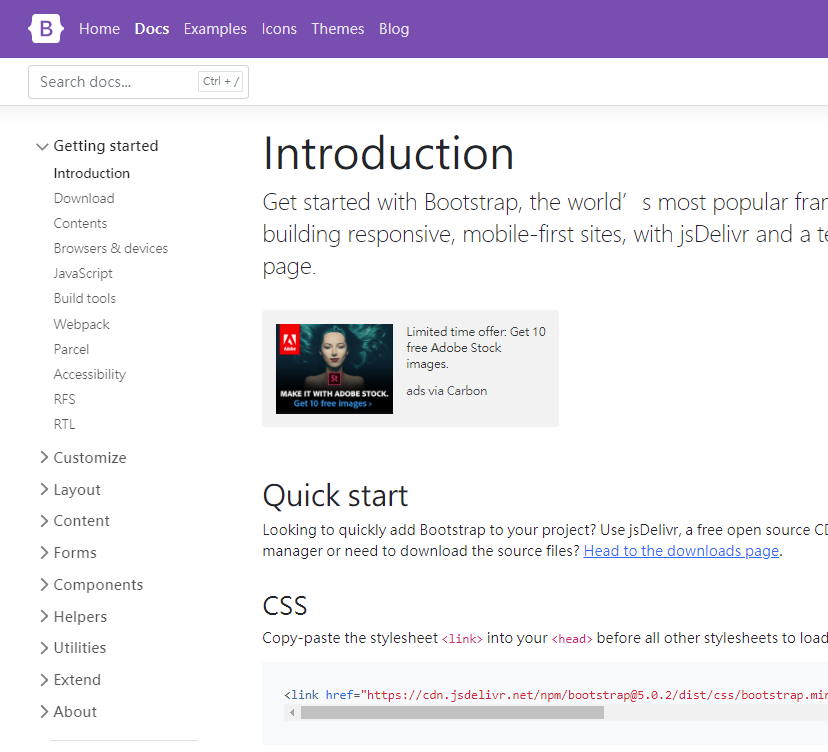The image size is (828, 752).
Task: Open the RTL sidebar link
Action: [x=64, y=424]
